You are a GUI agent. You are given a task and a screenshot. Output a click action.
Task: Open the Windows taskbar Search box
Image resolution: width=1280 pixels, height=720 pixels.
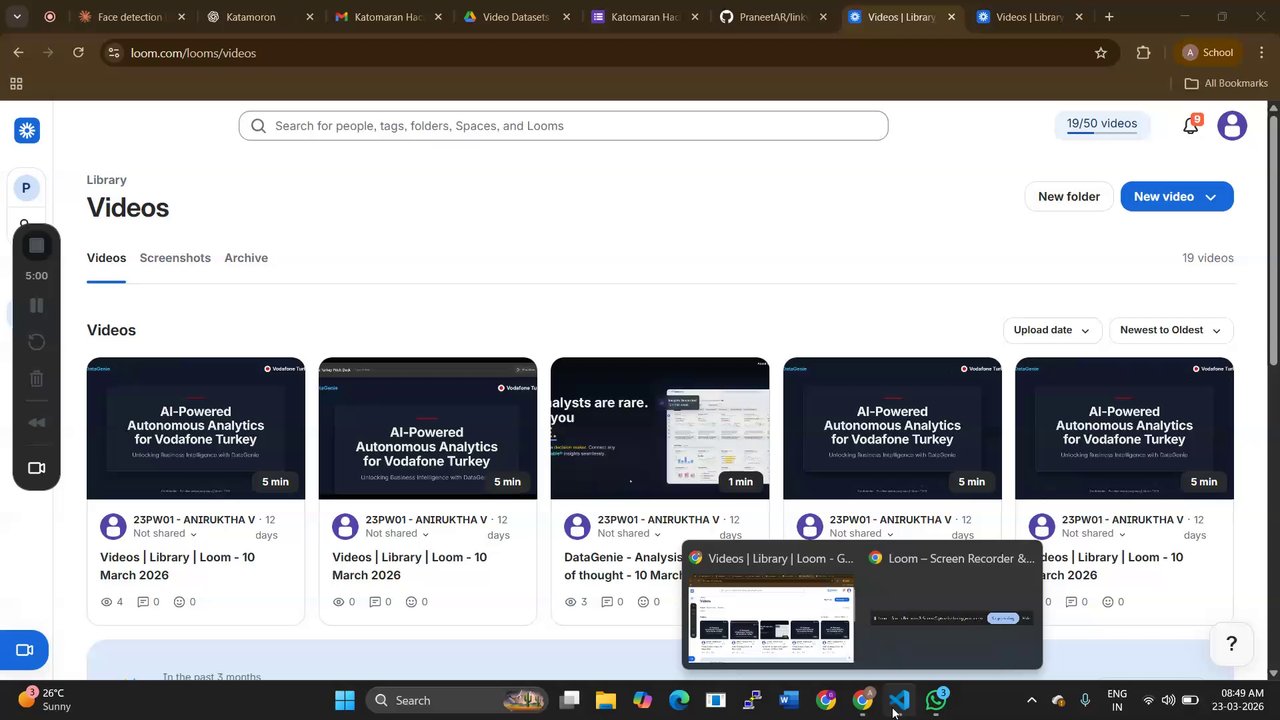(458, 700)
